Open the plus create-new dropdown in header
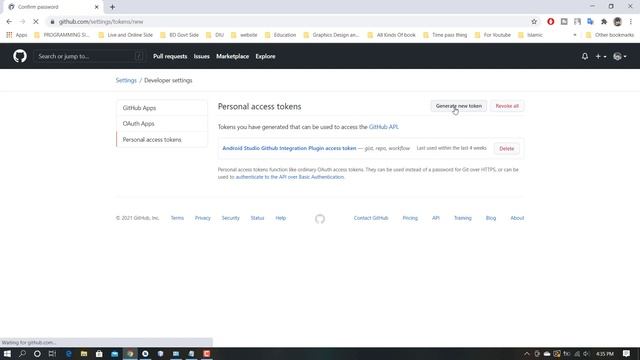 pos(600,56)
